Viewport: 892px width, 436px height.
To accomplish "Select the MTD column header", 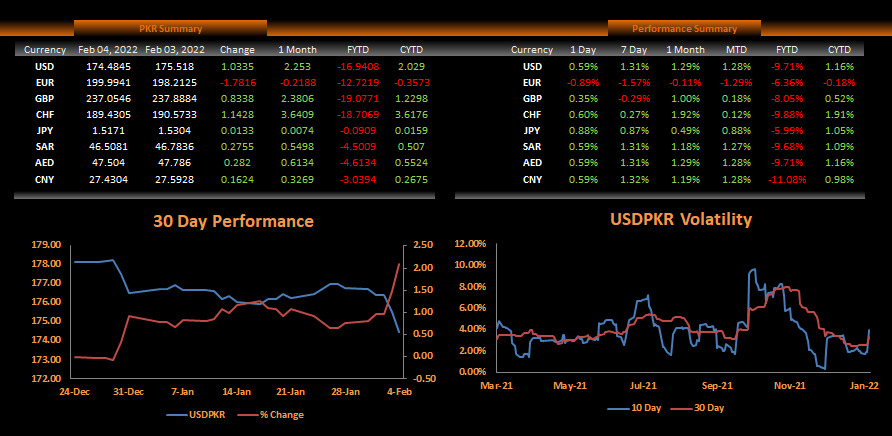I will 735,49.
